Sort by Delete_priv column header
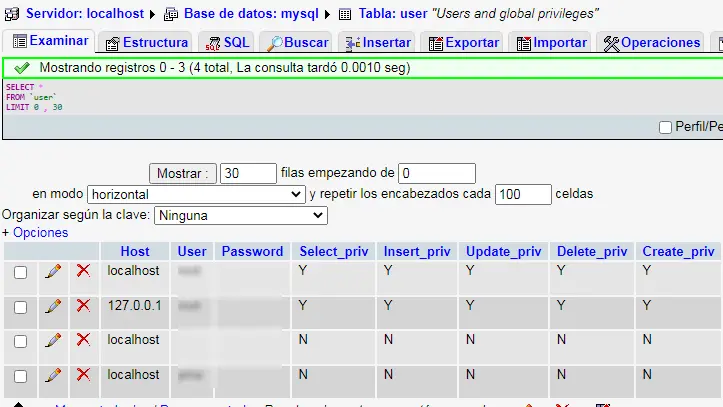 [x=592, y=252]
